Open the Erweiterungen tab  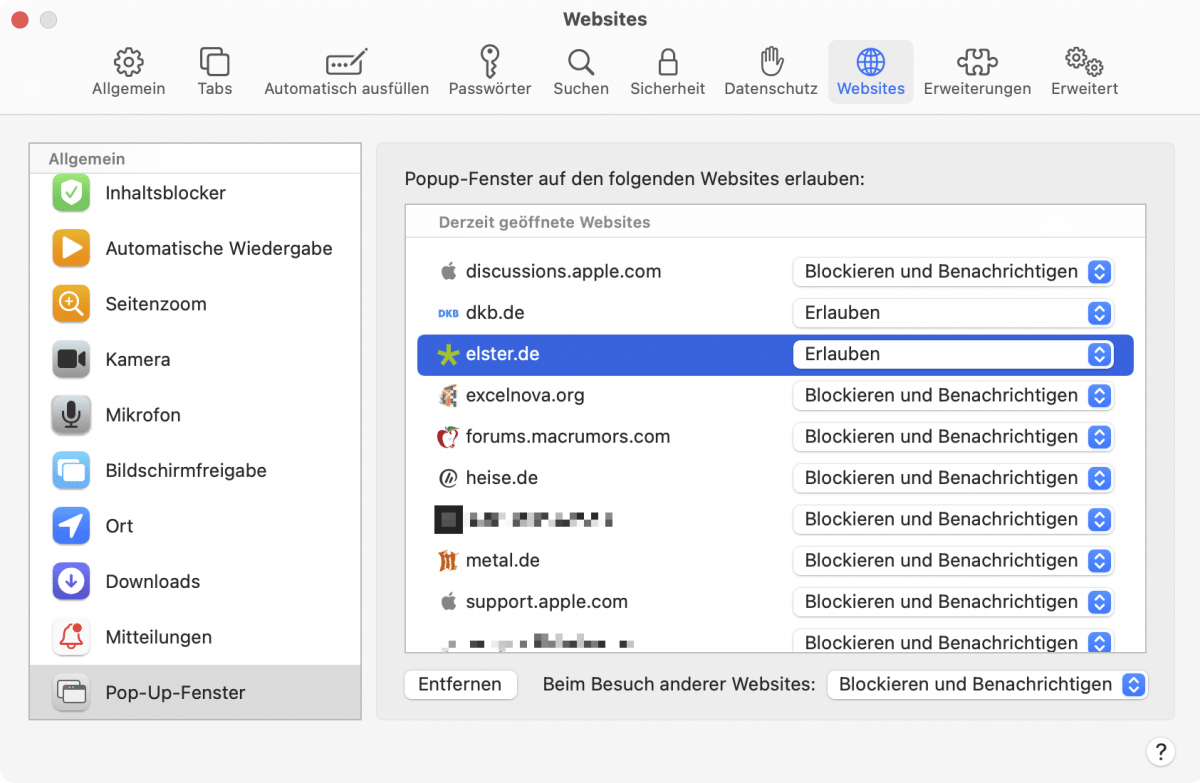coord(977,71)
